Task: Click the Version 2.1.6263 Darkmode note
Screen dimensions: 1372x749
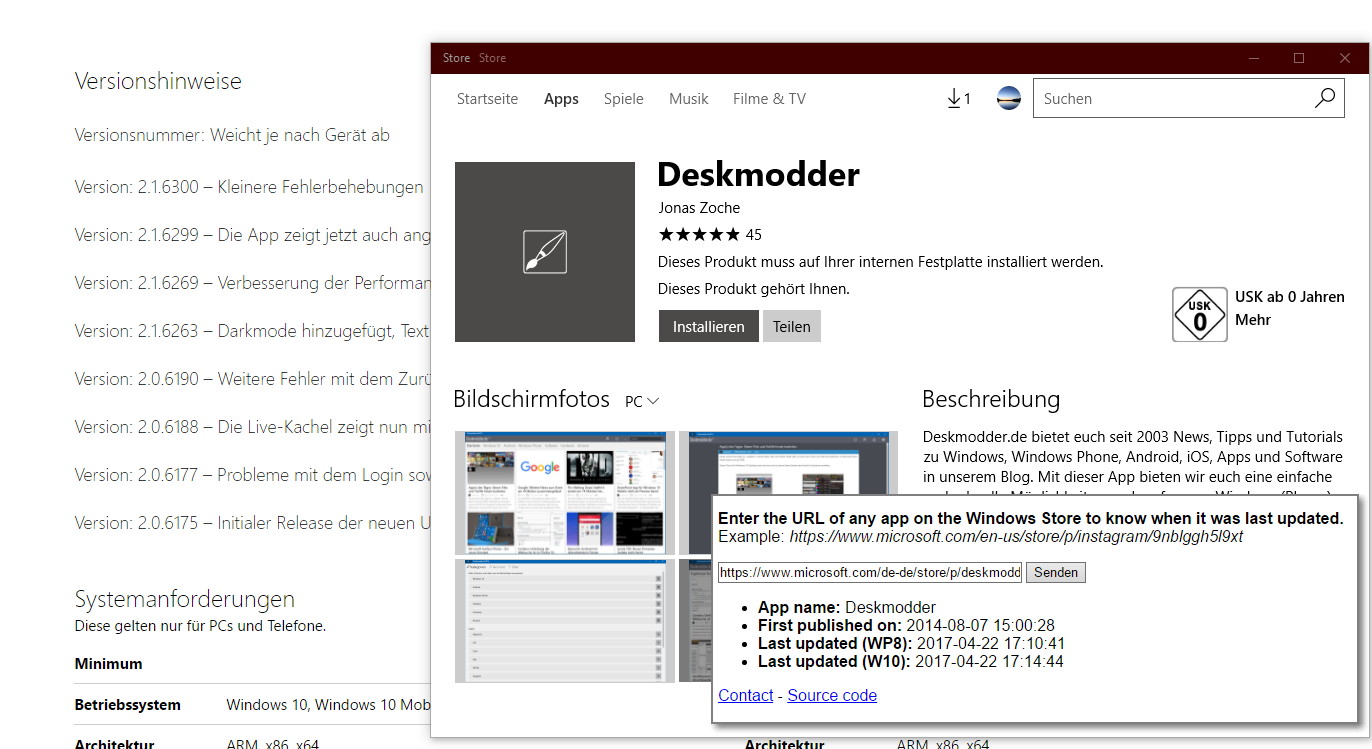Action: point(252,331)
